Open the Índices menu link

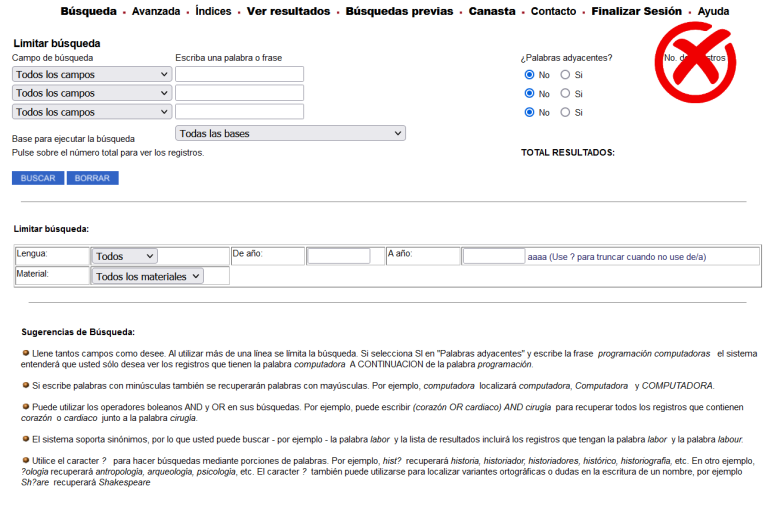(x=213, y=11)
